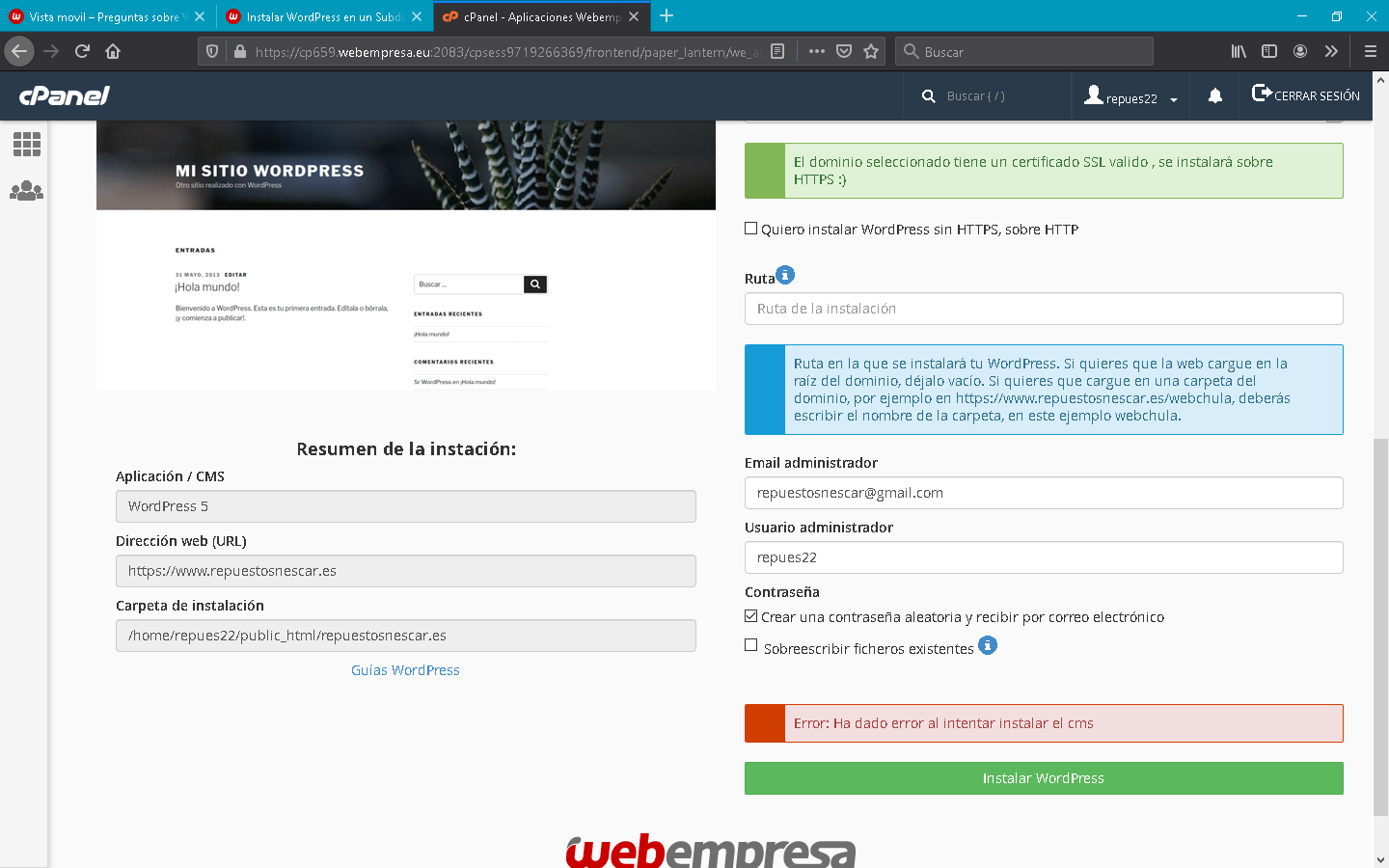Click CERRAR SESIÓN to log out
Viewport: 1389px width, 868px height.
pyautogui.click(x=1306, y=95)
